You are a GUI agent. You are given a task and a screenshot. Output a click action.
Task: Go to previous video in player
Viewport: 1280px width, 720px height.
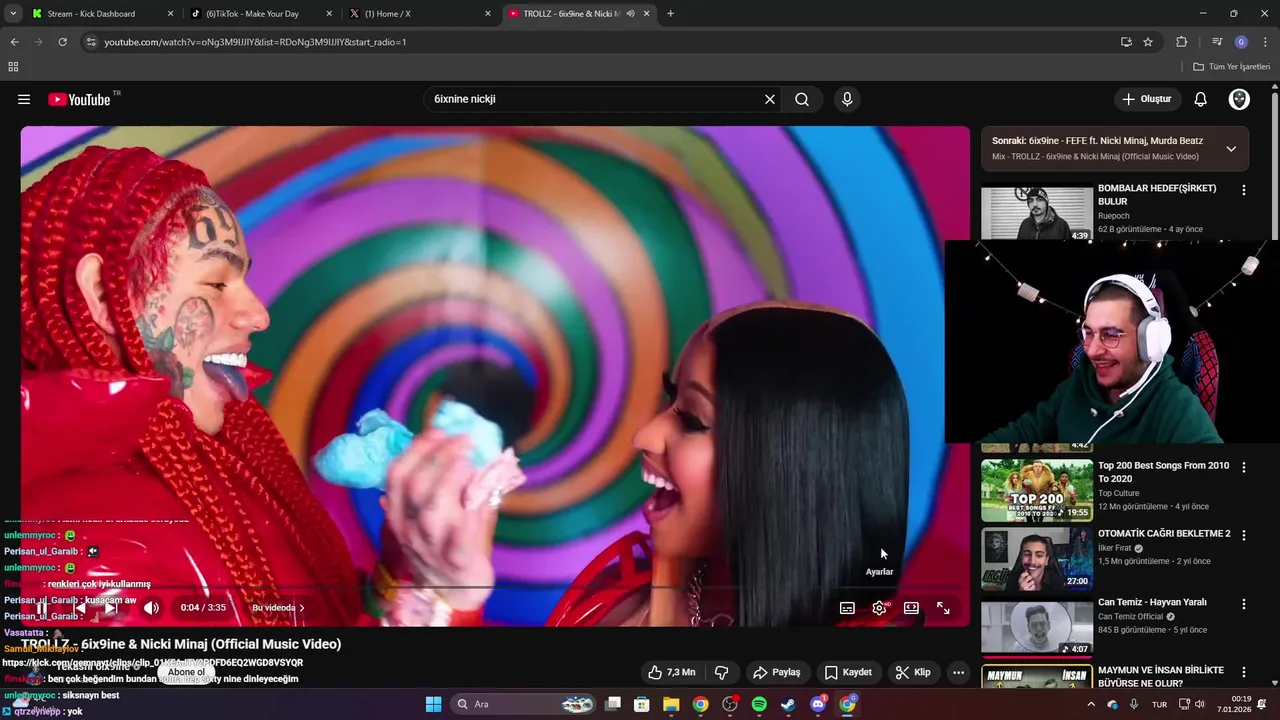(79, 607)
